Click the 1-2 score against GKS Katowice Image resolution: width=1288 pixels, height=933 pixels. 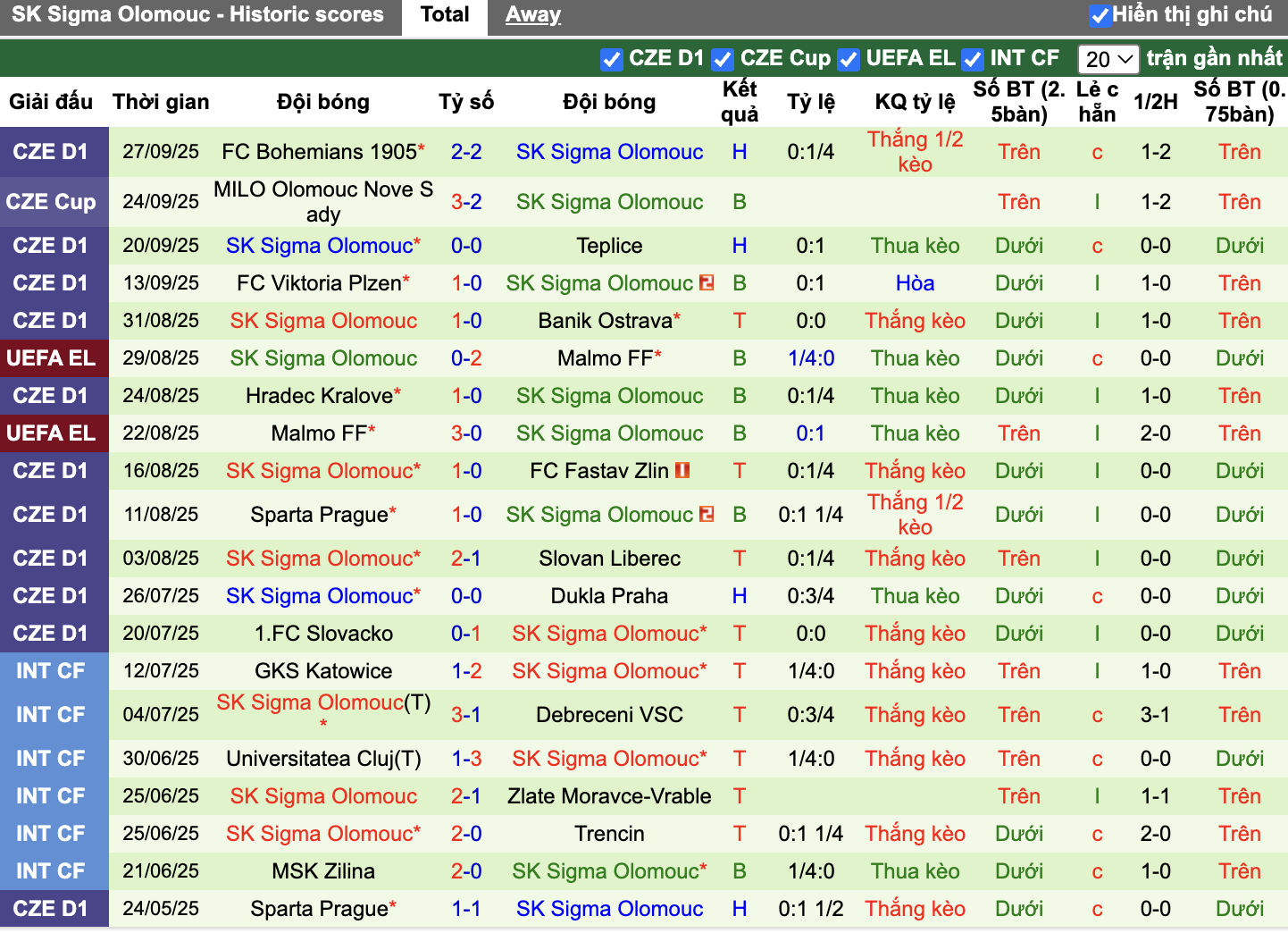pyautogui.click(x=466, y=671)
